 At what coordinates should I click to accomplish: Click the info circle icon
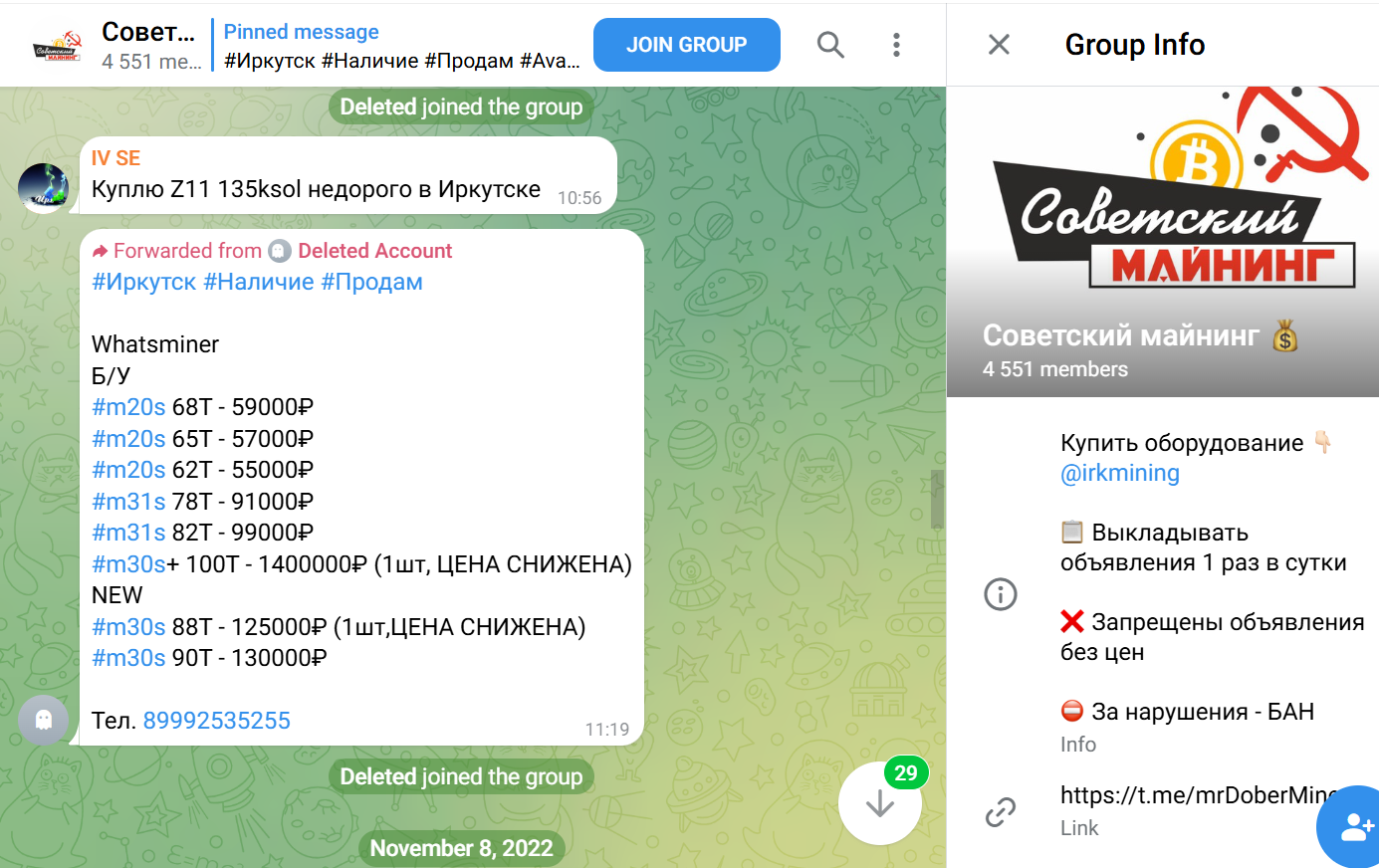[1001, 594]
